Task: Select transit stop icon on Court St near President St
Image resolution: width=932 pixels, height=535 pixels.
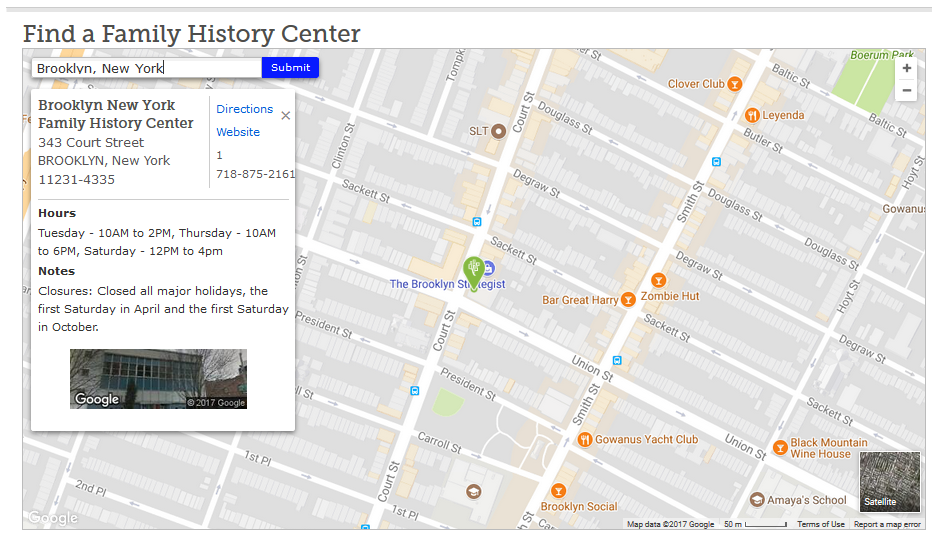Action: point(415,391)
